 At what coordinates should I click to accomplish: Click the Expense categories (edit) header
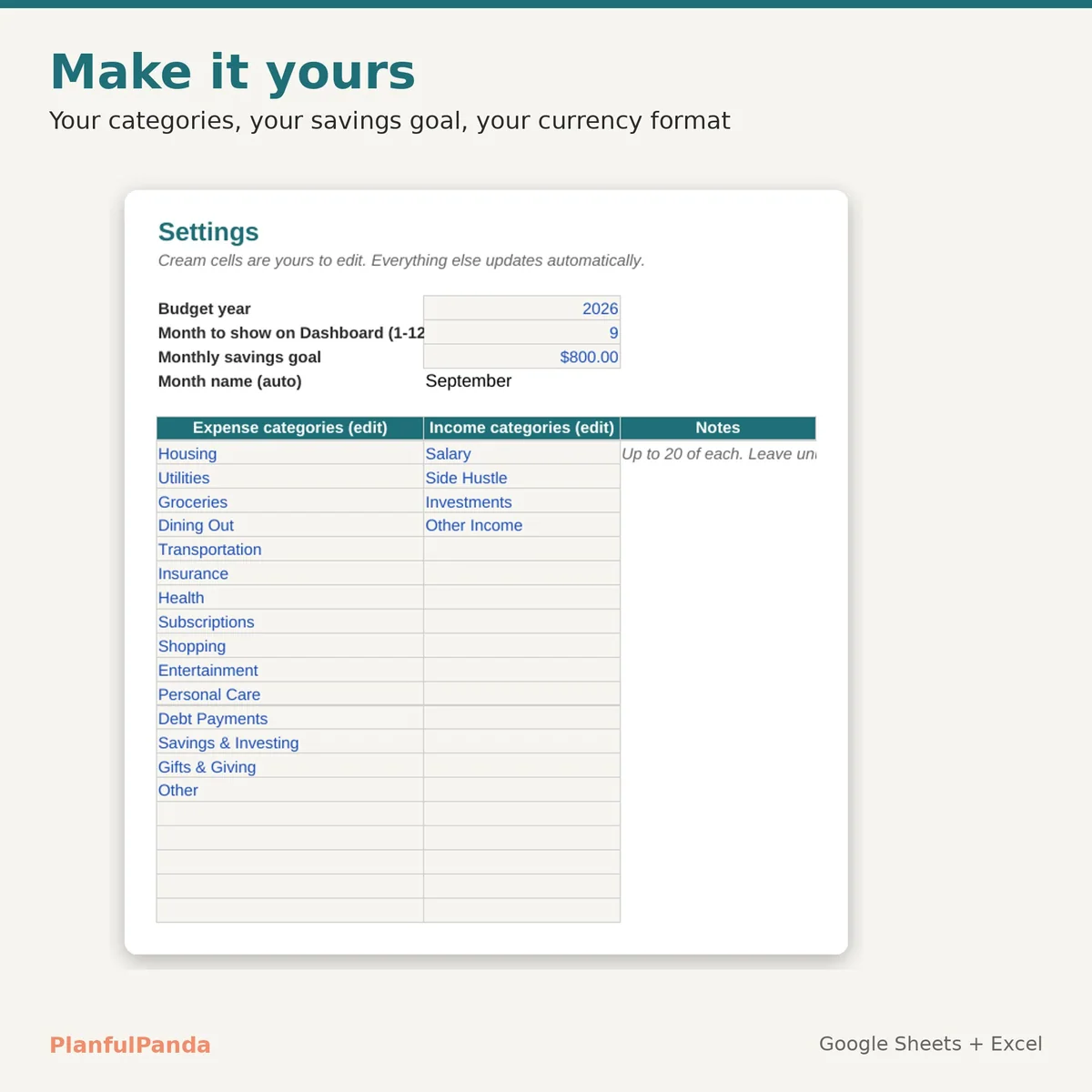tap(290, 428)
